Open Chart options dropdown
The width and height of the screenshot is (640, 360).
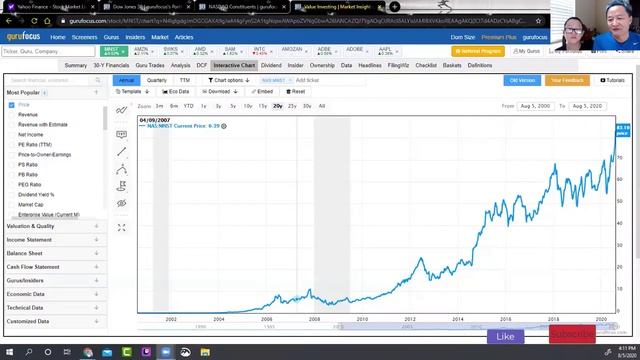[x=229, y=80]
